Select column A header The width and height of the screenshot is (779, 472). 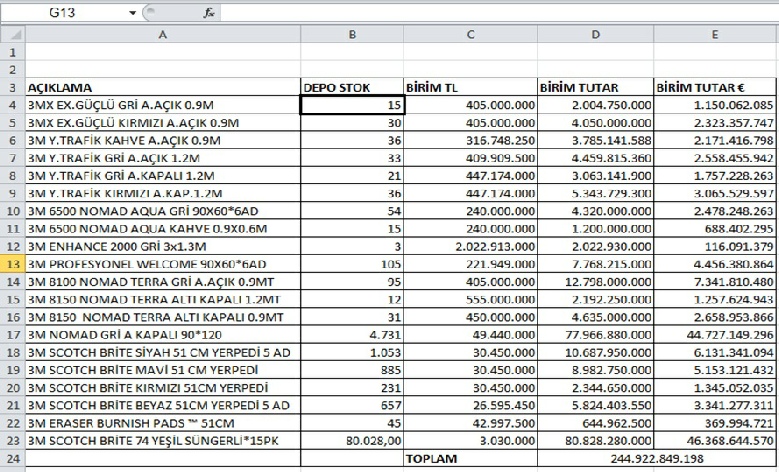click(163, 35)
